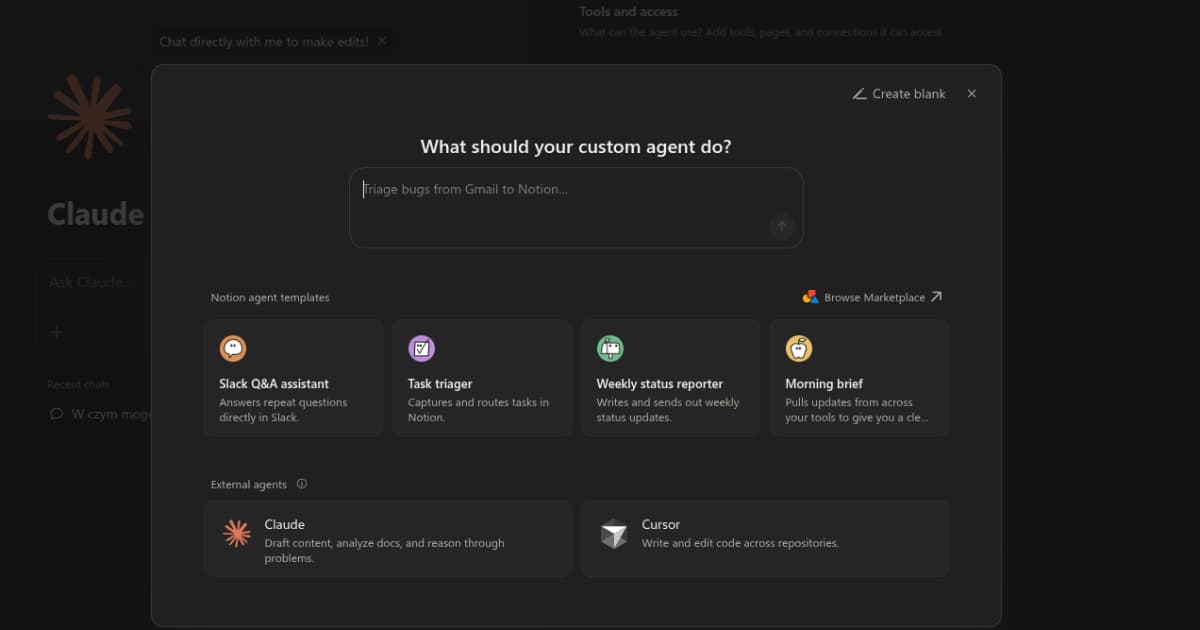Click the Morning brief yellow icon
The image size is (1200, 630).
799,348
